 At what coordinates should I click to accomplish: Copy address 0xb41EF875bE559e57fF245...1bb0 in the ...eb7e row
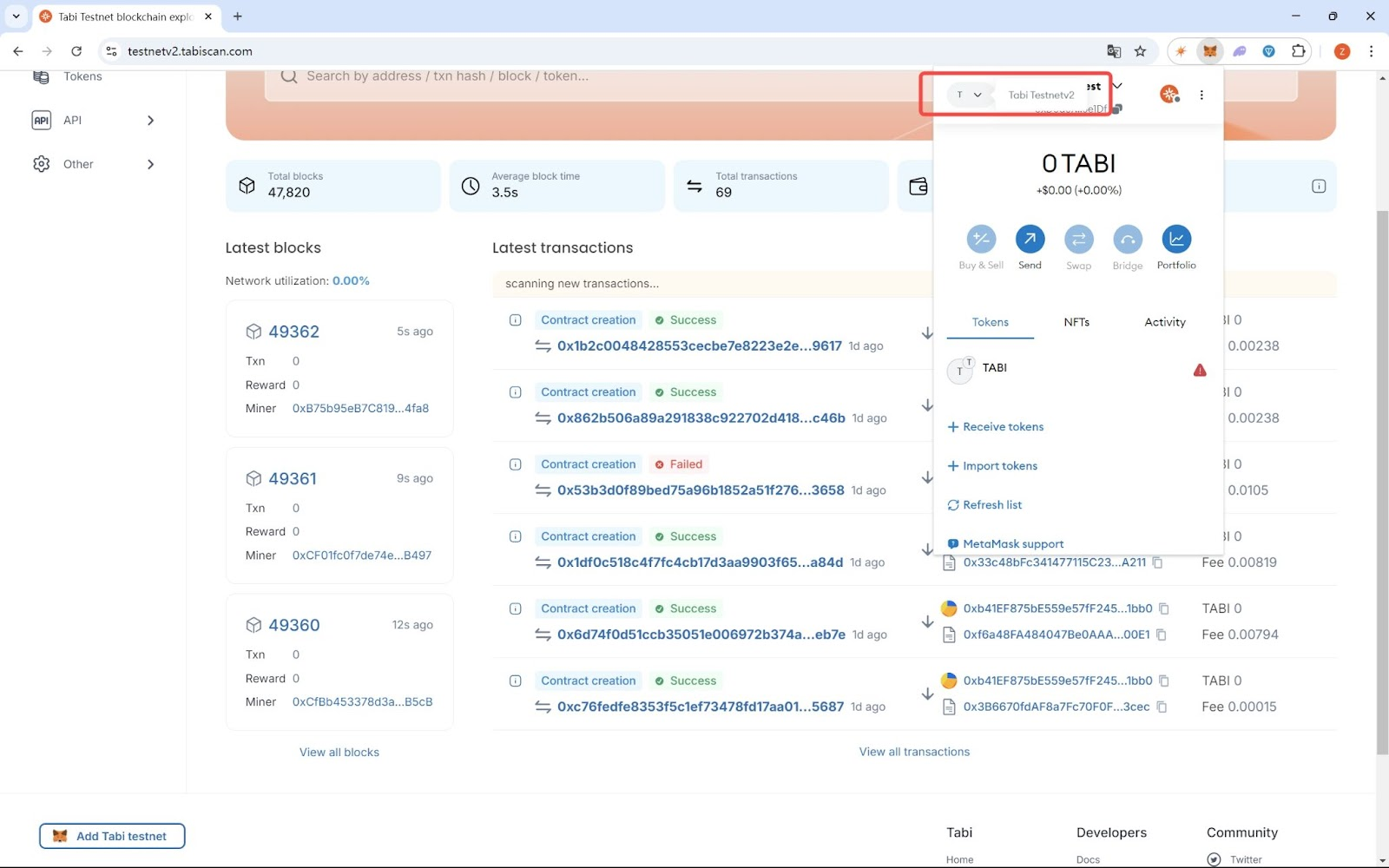click(1164, 608)
